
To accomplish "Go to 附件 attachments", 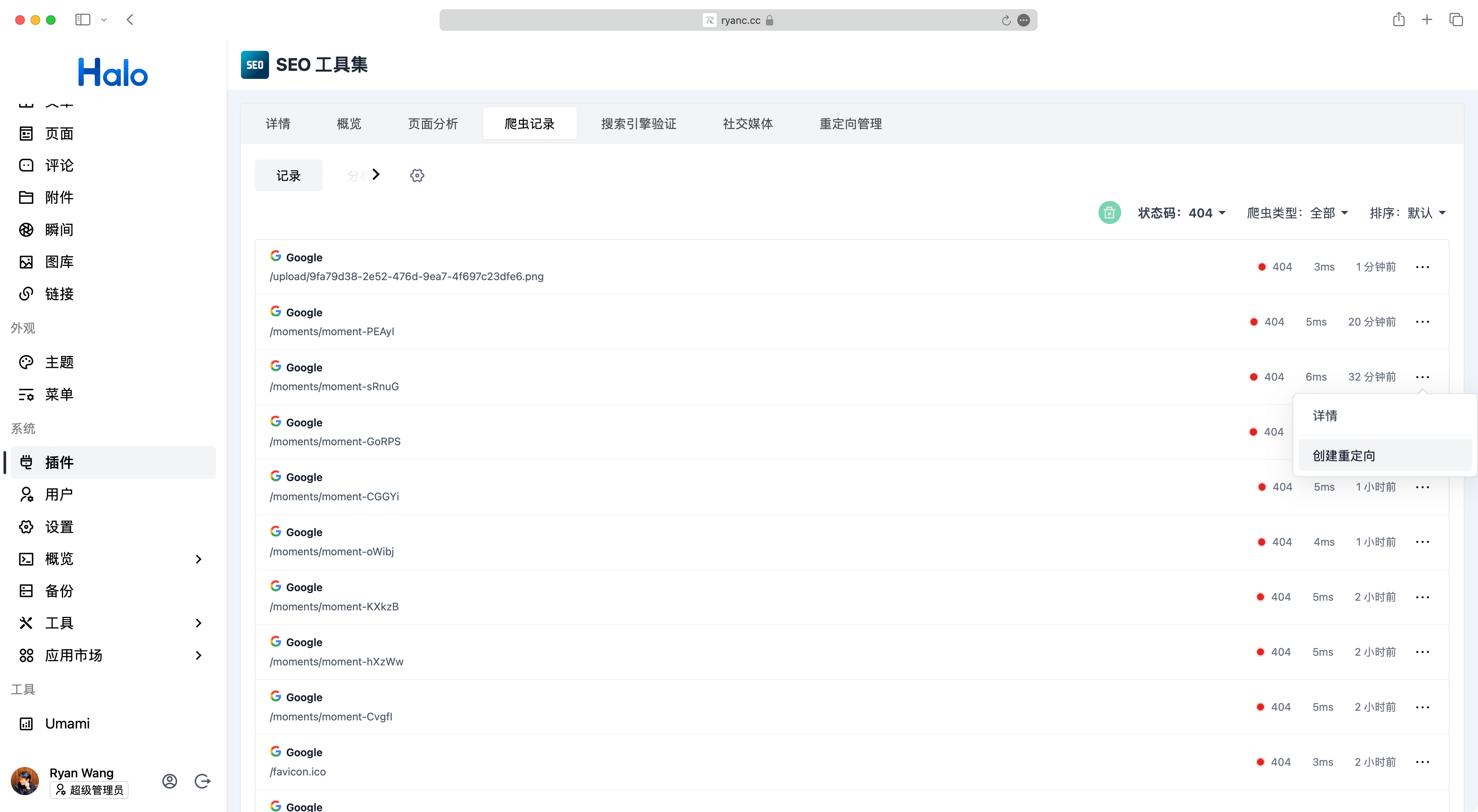I will (x=112, y=197).
